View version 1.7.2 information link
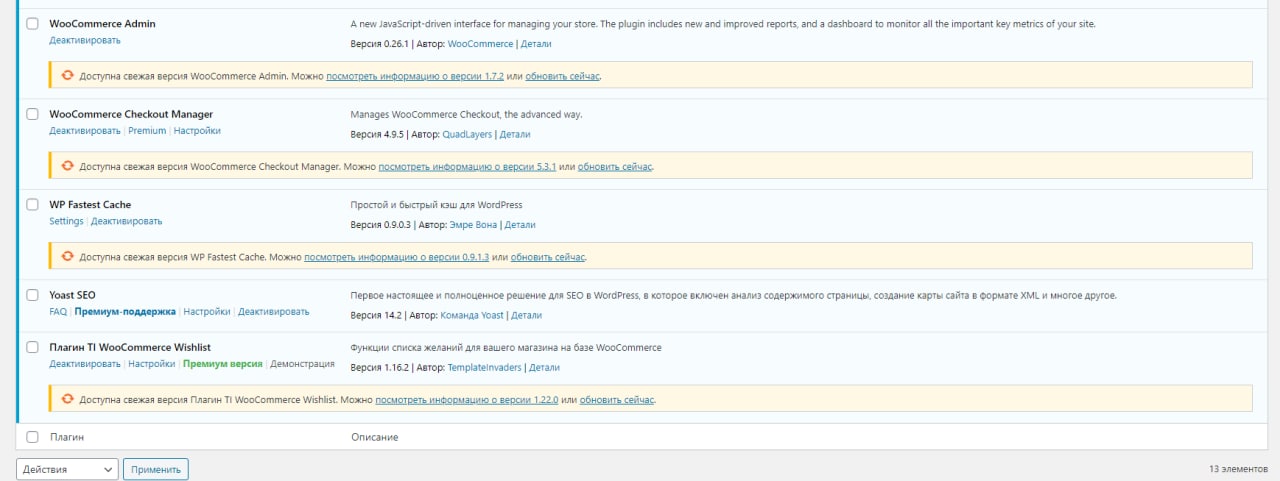 tap(414, 76)
